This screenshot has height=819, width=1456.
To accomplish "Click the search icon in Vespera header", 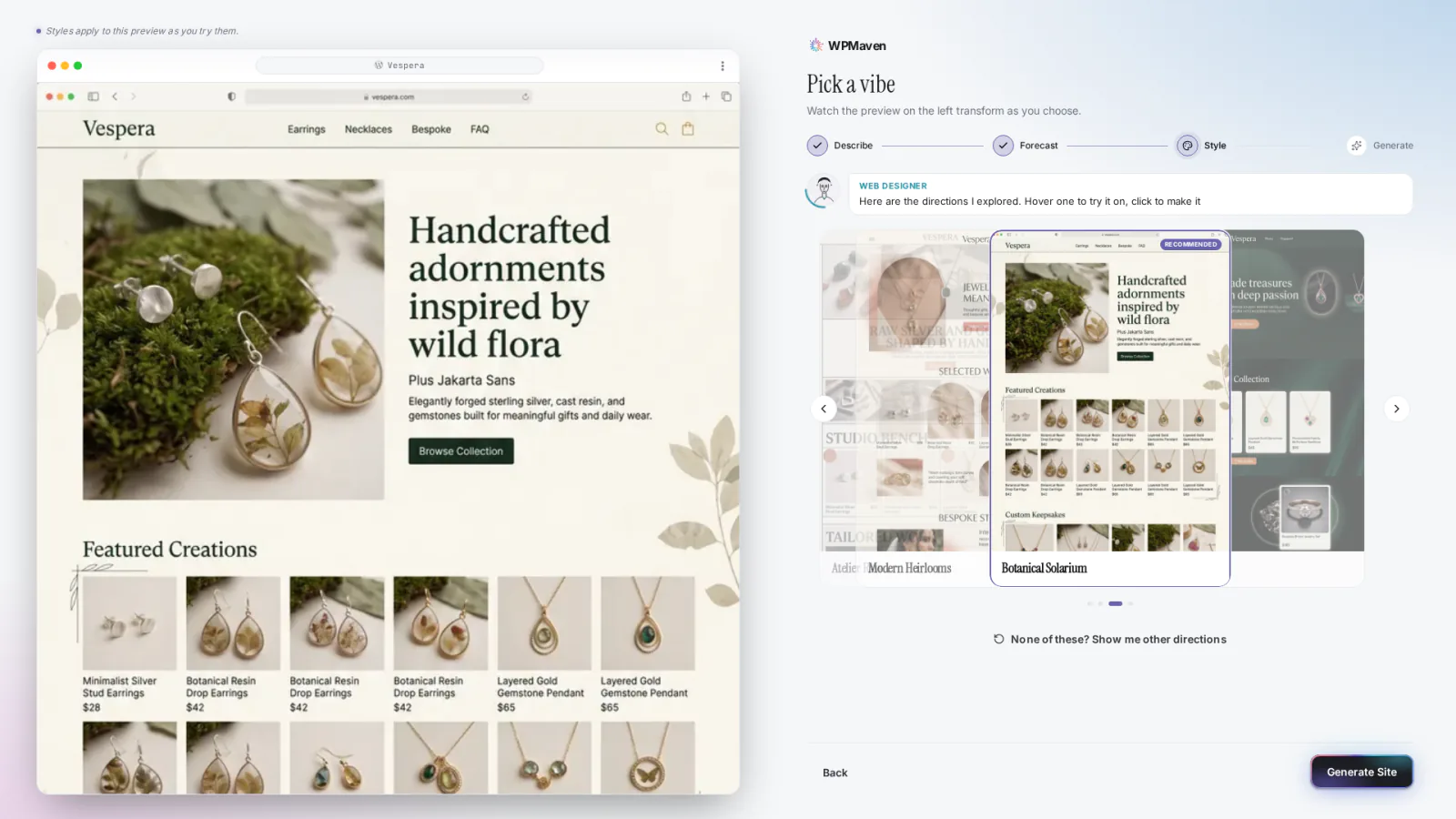I will pyautogui.click(x=662, y=129).
